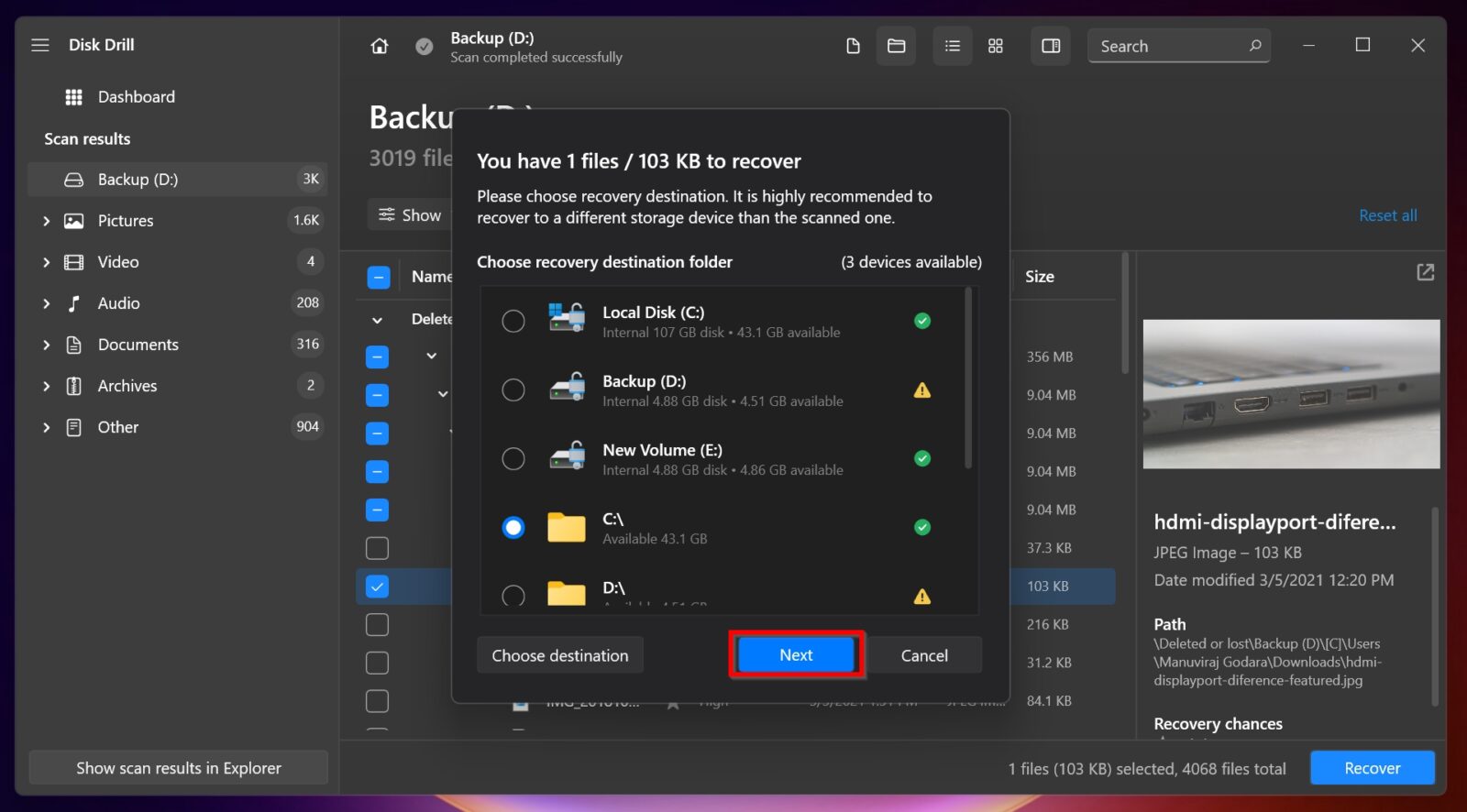The width and height of the screenshot is (1467, 812).
Task: Select New Volume (E:) radio button
Action: click(513, 458)
